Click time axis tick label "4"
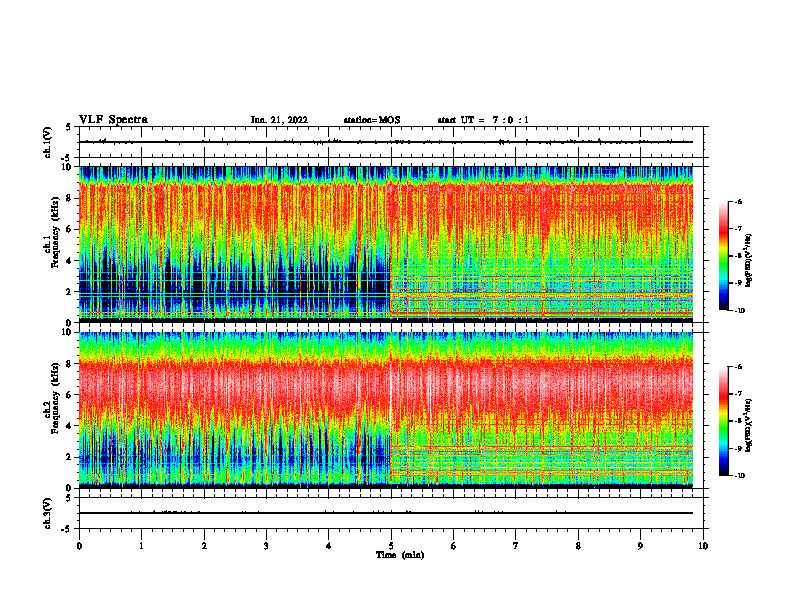792x612 pixels. (329, 546)
